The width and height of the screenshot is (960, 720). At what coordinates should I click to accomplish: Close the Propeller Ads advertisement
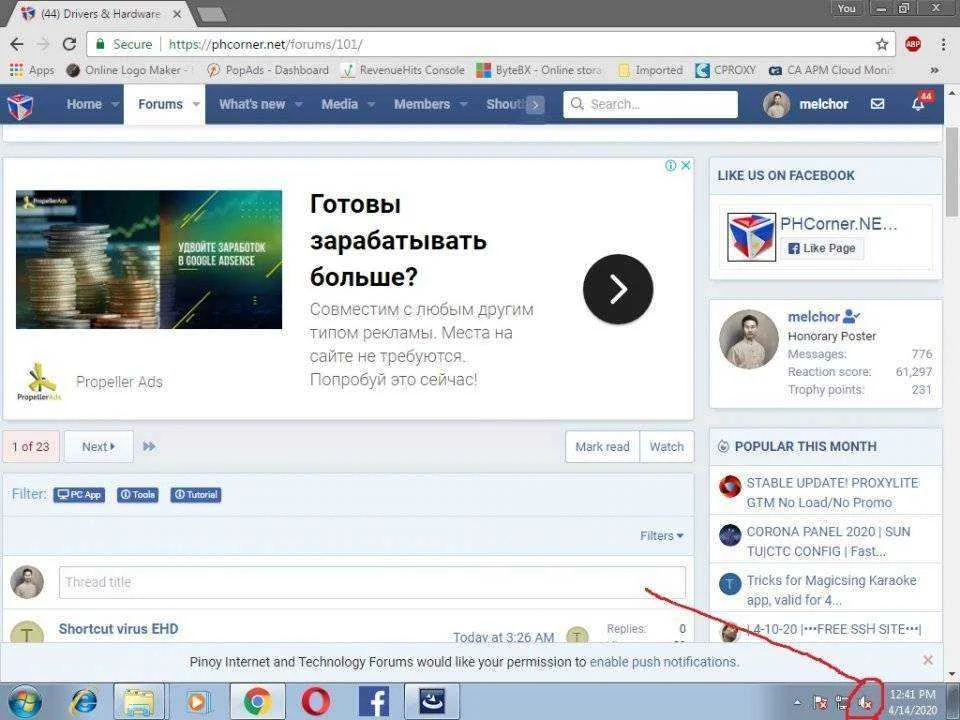[x=686, y=165]
